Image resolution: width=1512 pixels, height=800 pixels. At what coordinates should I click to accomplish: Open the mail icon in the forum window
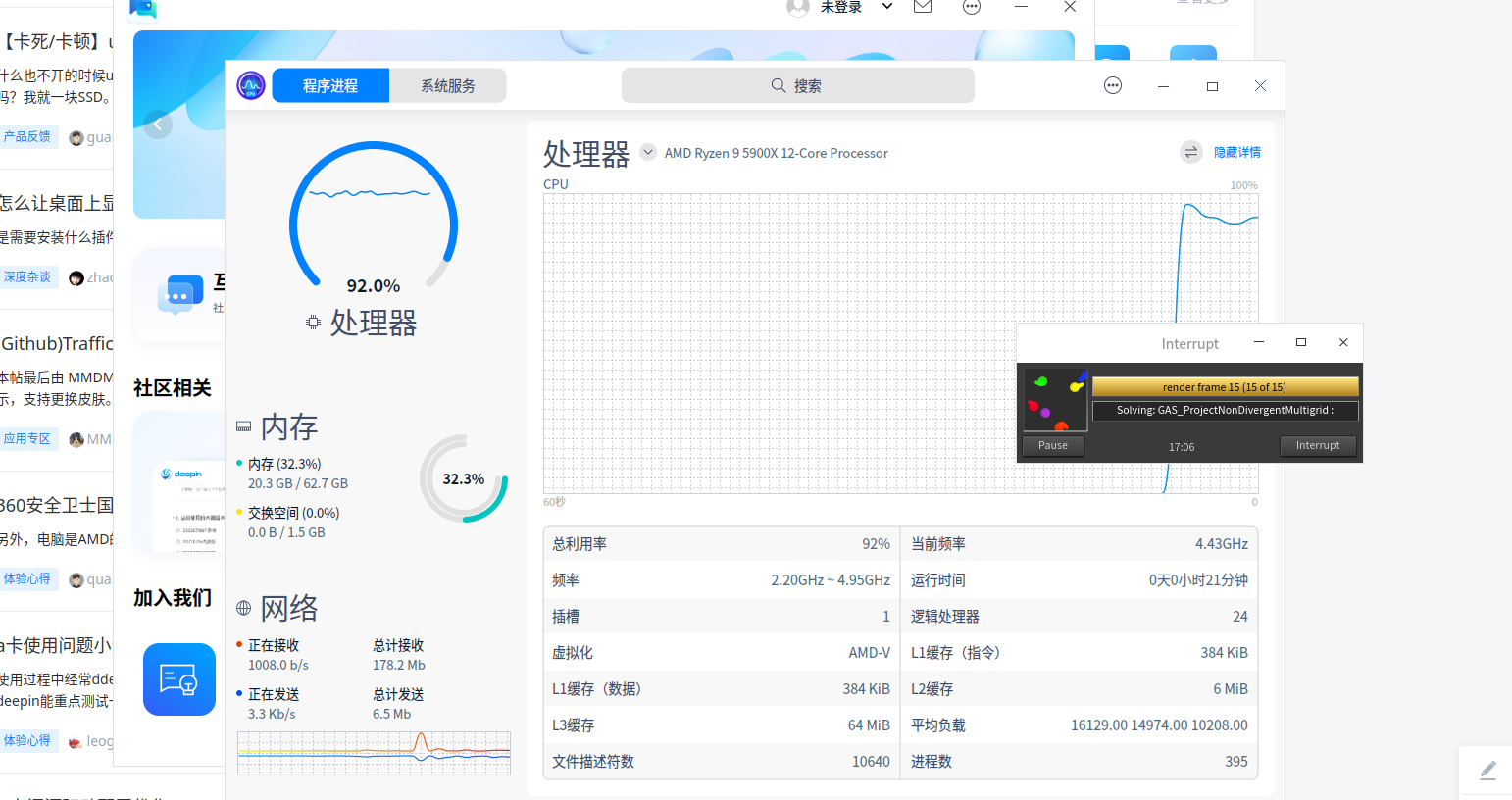(x=923, y=7)
